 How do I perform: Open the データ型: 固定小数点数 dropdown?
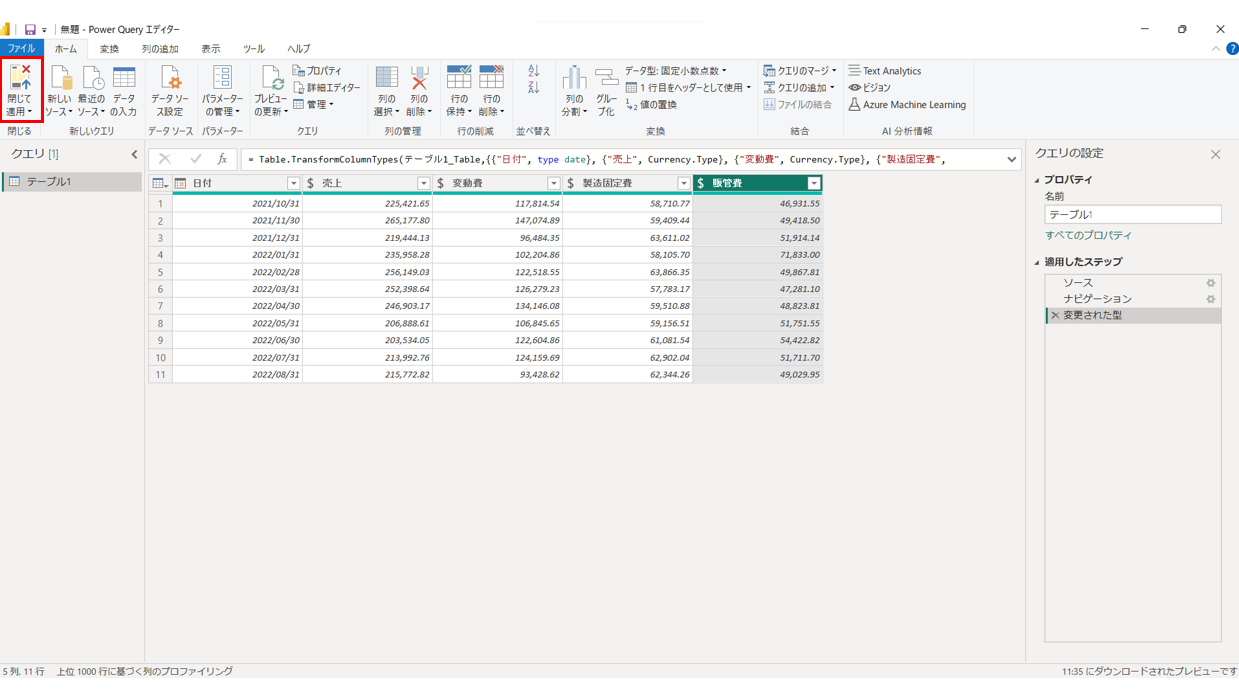click(676, 71)
